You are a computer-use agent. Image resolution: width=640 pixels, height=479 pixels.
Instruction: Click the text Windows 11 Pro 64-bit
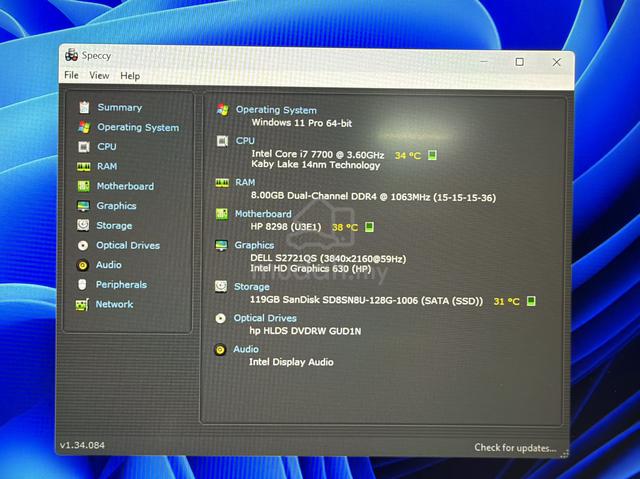pos(302,123)
